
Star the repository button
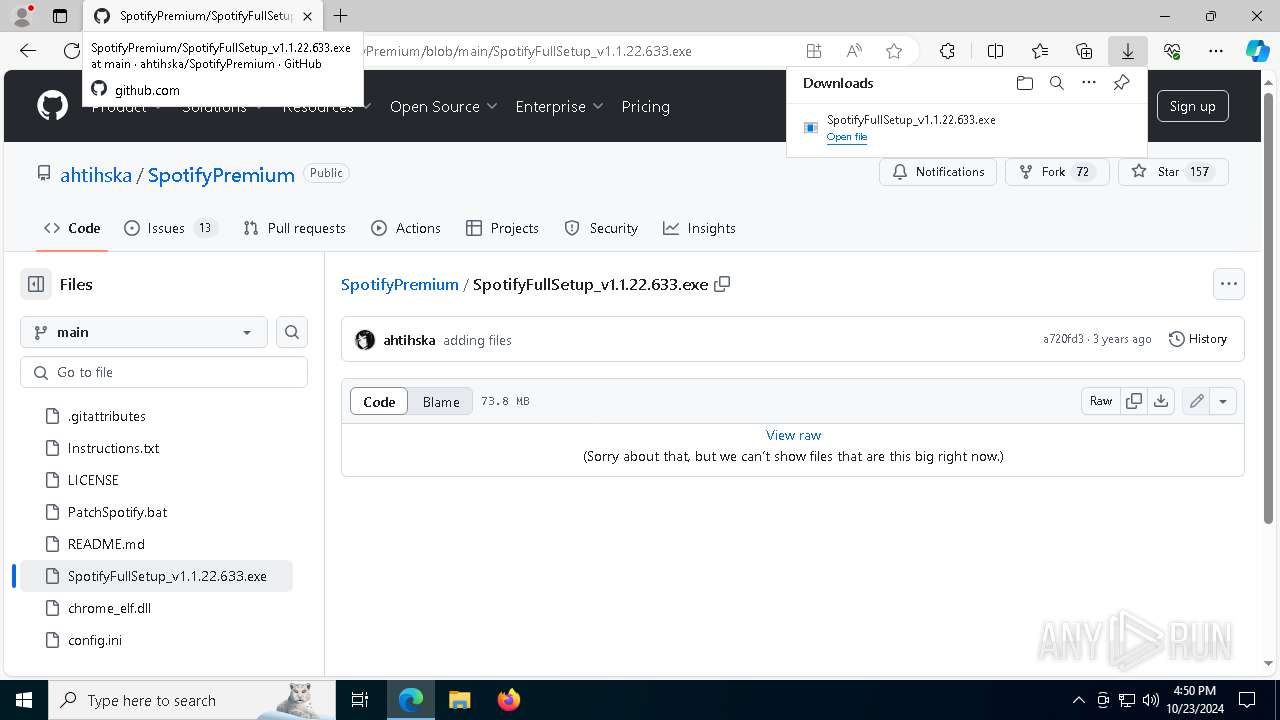[x=1172, y=172]
